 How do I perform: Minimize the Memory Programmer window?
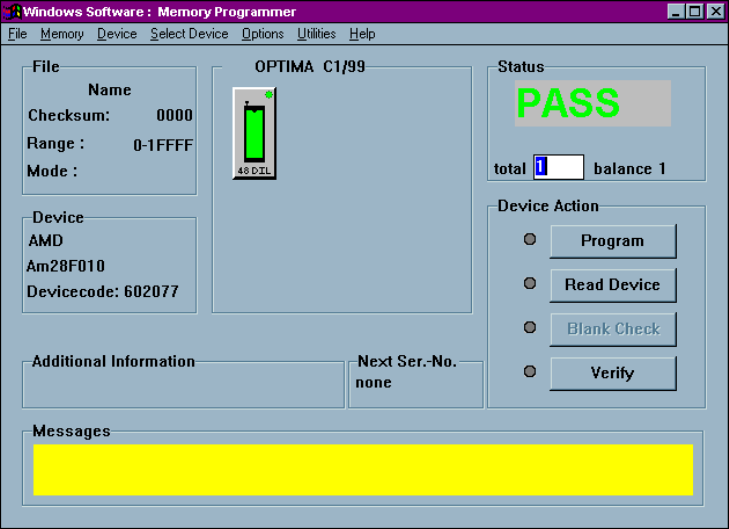(x=676, y=12)
